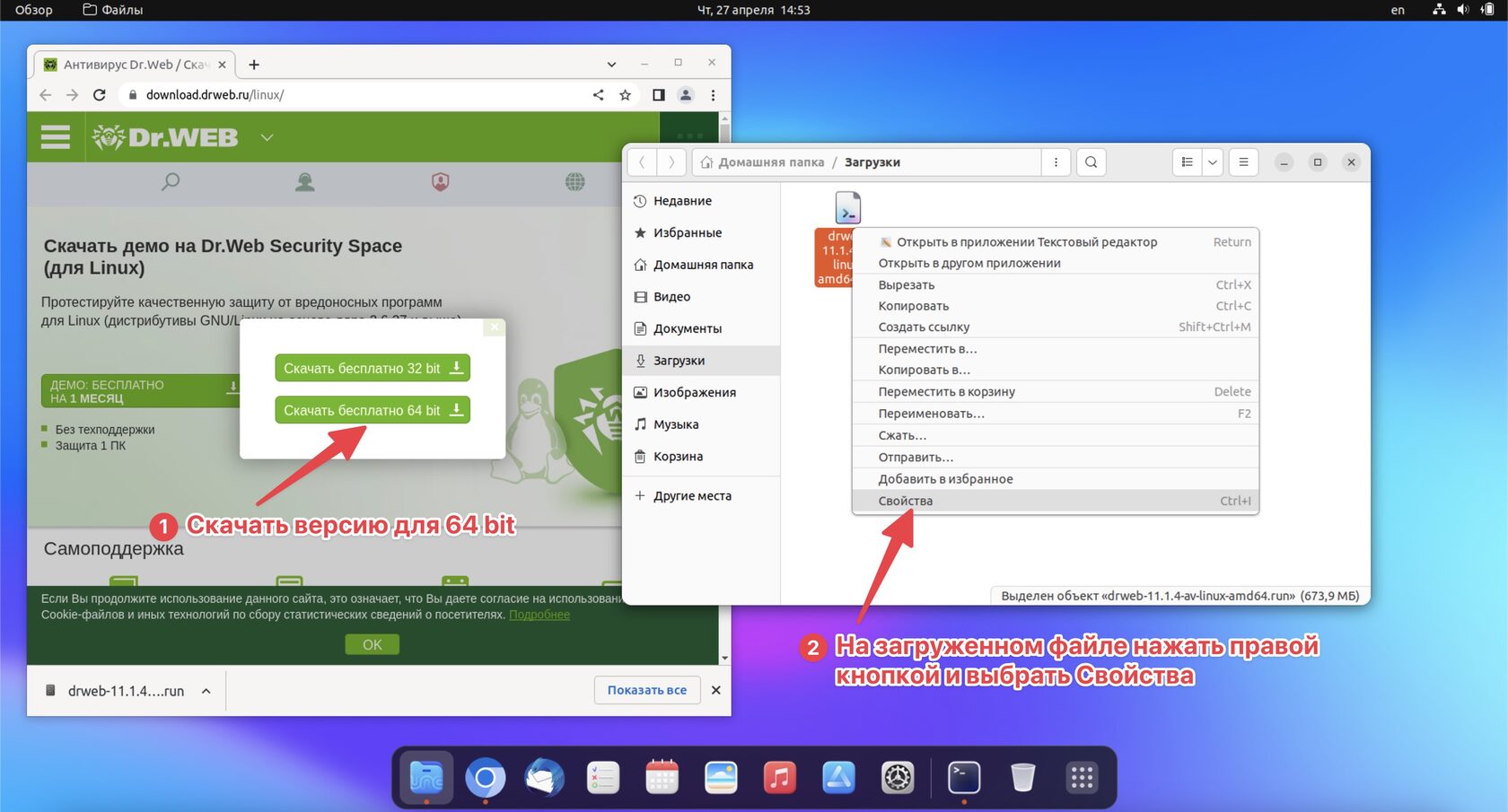Choose Открыть в другом приложении
The width and height of the screenshot is (1508, 812).
pos(1055,264)
